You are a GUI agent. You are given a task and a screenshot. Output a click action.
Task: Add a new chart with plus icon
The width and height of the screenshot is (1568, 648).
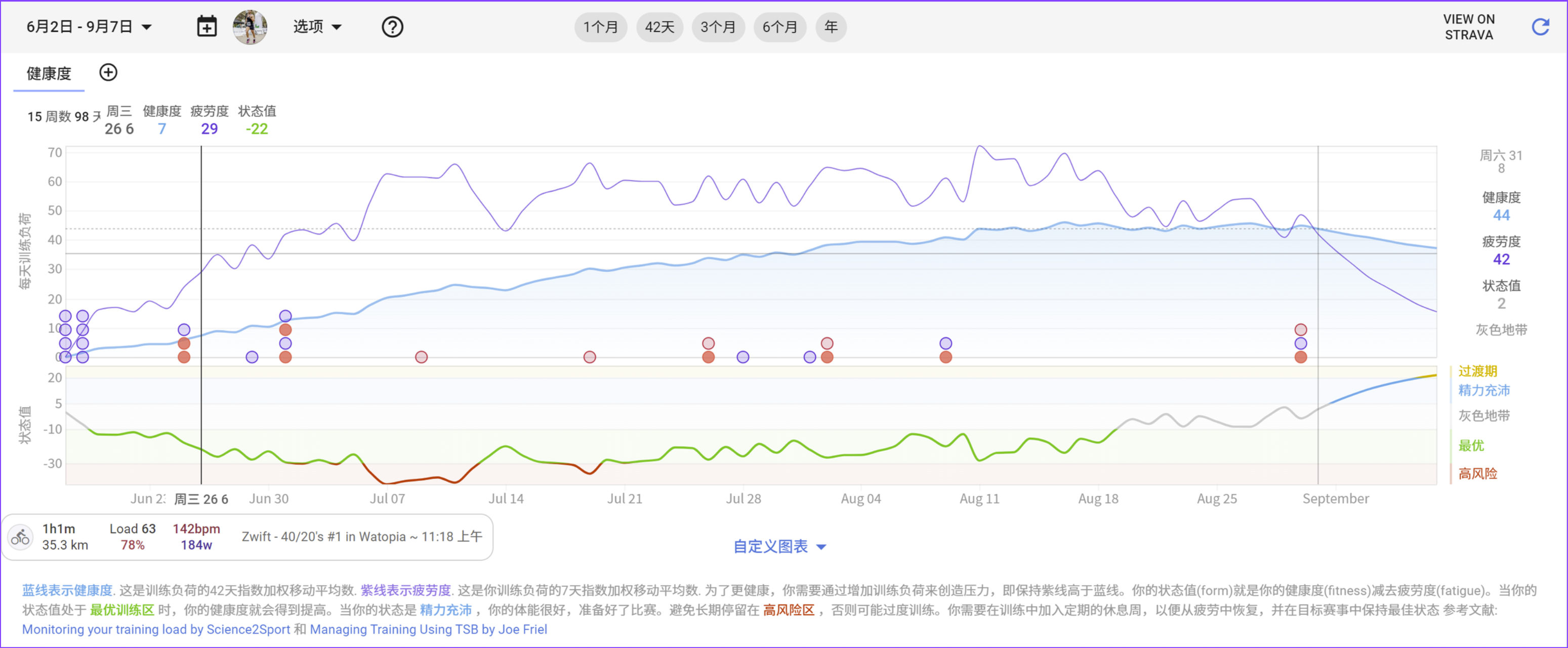(x=108, y=72)
